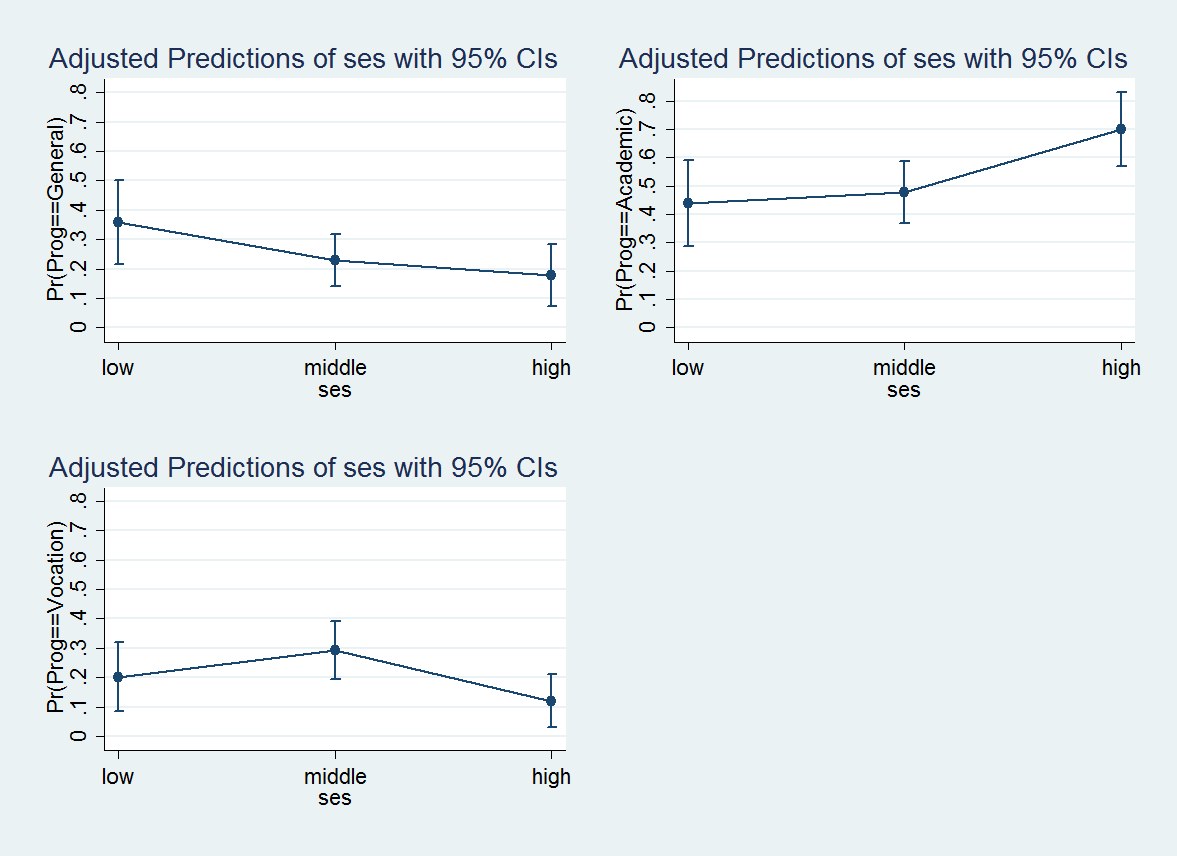Click the "ses" x-axis title under Academic plot

(x=903, y=390)
